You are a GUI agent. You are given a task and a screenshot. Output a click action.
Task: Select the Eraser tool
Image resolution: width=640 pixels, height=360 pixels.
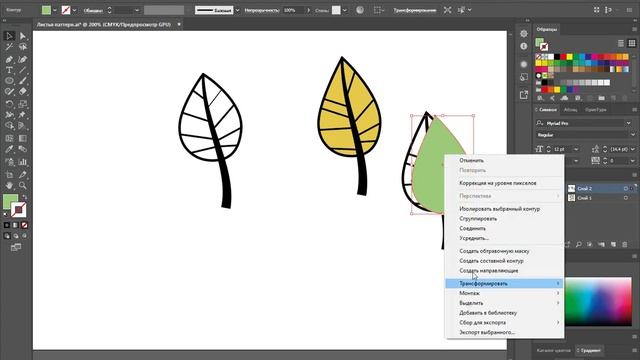pyautogui.click(x=22, y=92)
